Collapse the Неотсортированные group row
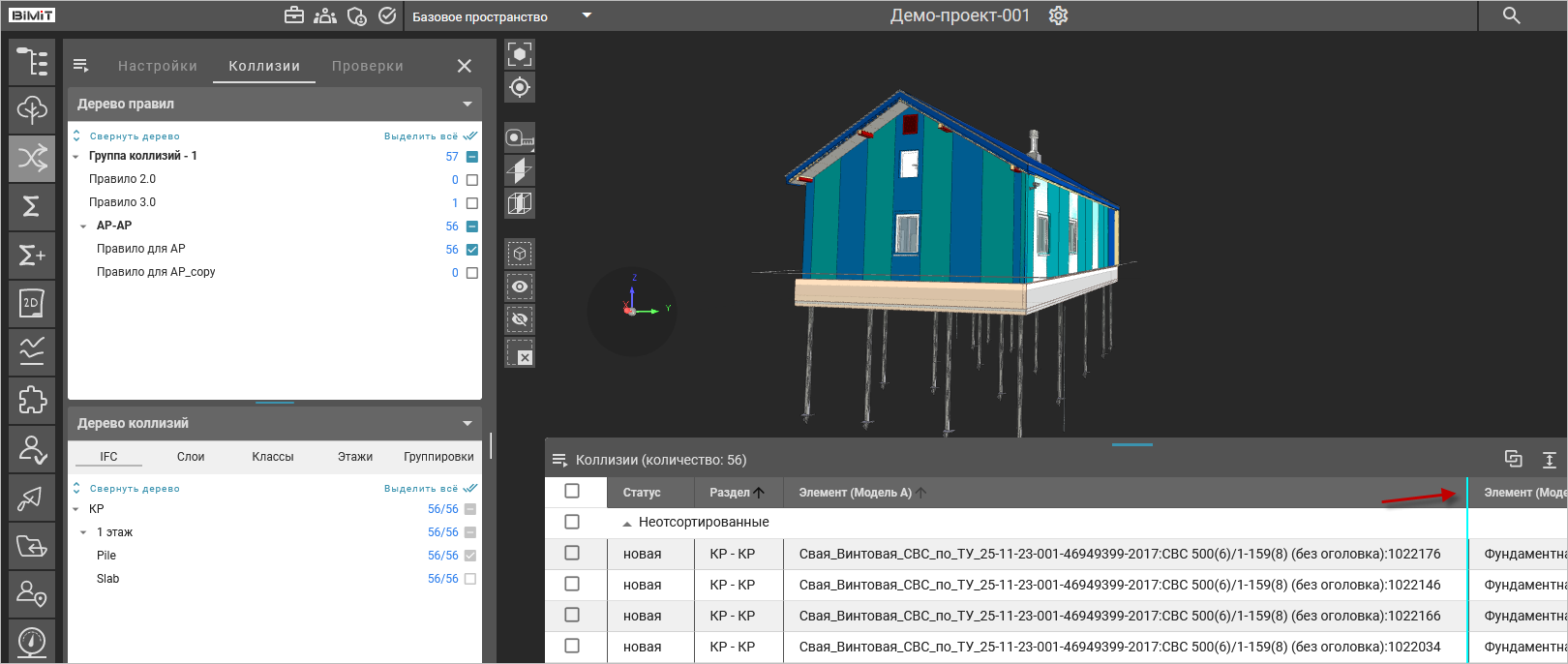1568x664 pixels. click(627, 524)
